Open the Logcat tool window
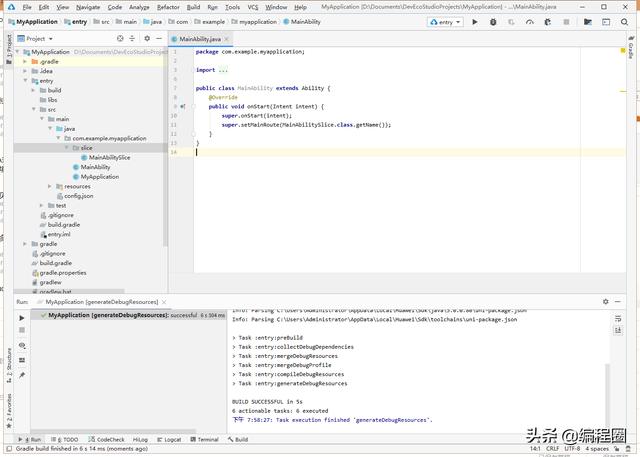The height and width of the screenshot is (457, 640). [x=169, y=439]
